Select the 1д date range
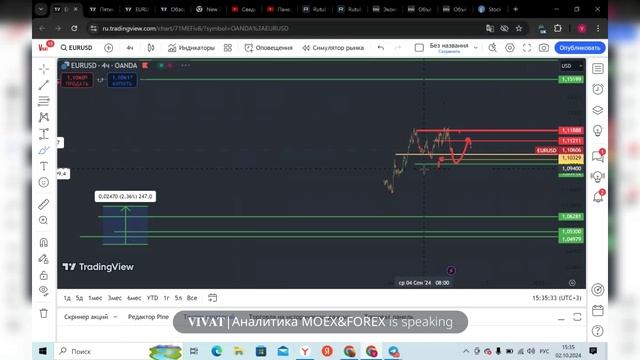640x360 pixels. click(x=67, y=298)
